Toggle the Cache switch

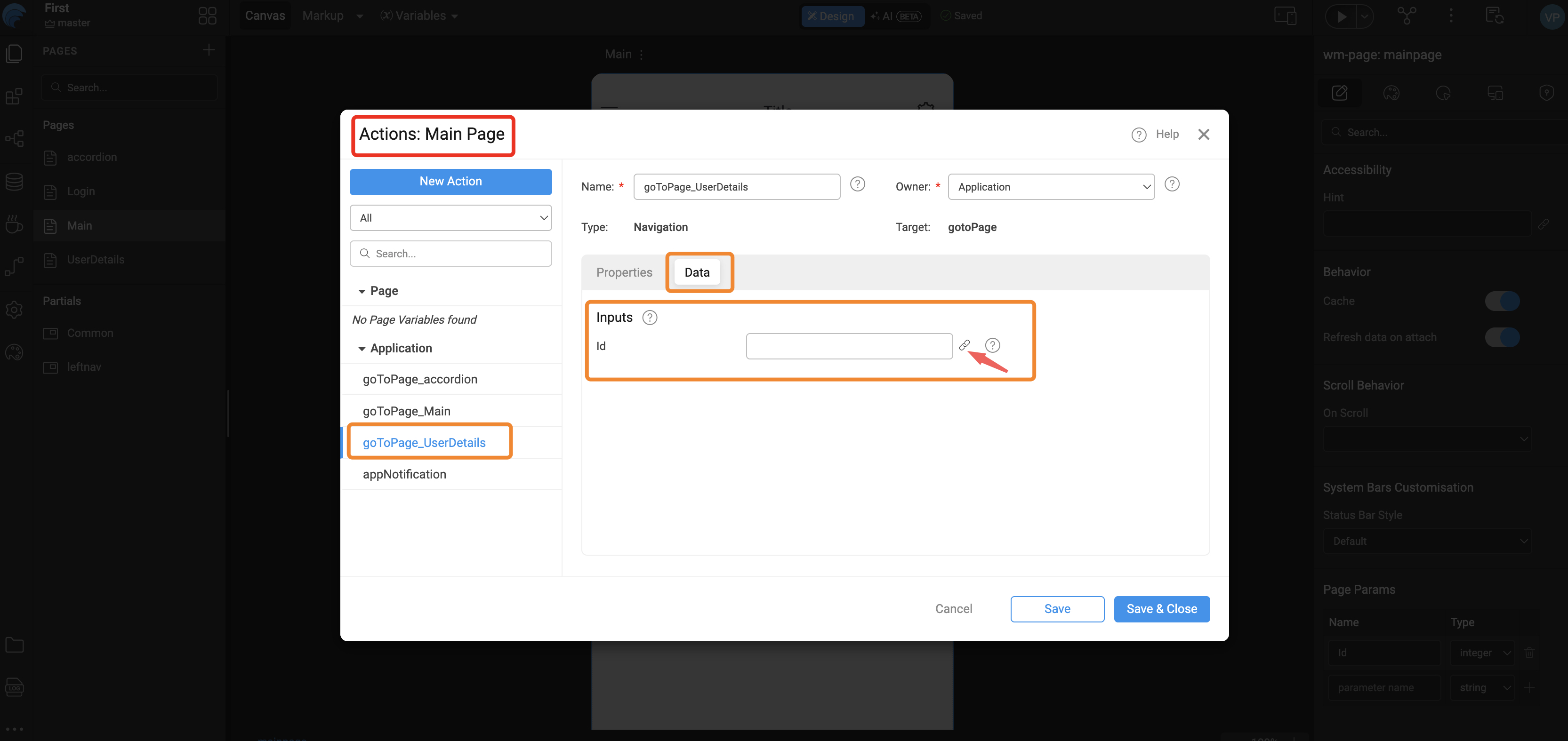click(x=1502, y=301)
